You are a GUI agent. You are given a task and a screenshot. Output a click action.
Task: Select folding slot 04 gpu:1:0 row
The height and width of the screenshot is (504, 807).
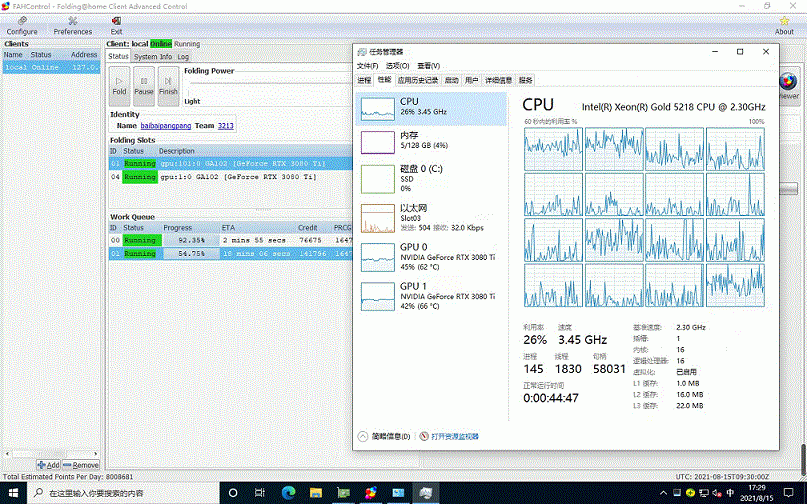click(231, 177)
